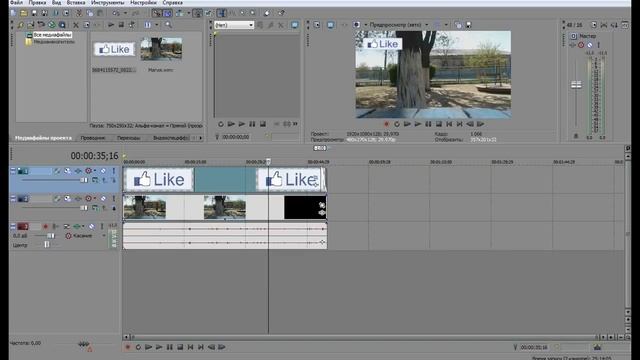The width and height of the screenshot is (640, 360).
Task: Toggle solo on video track 1
Action: point(113,171)
